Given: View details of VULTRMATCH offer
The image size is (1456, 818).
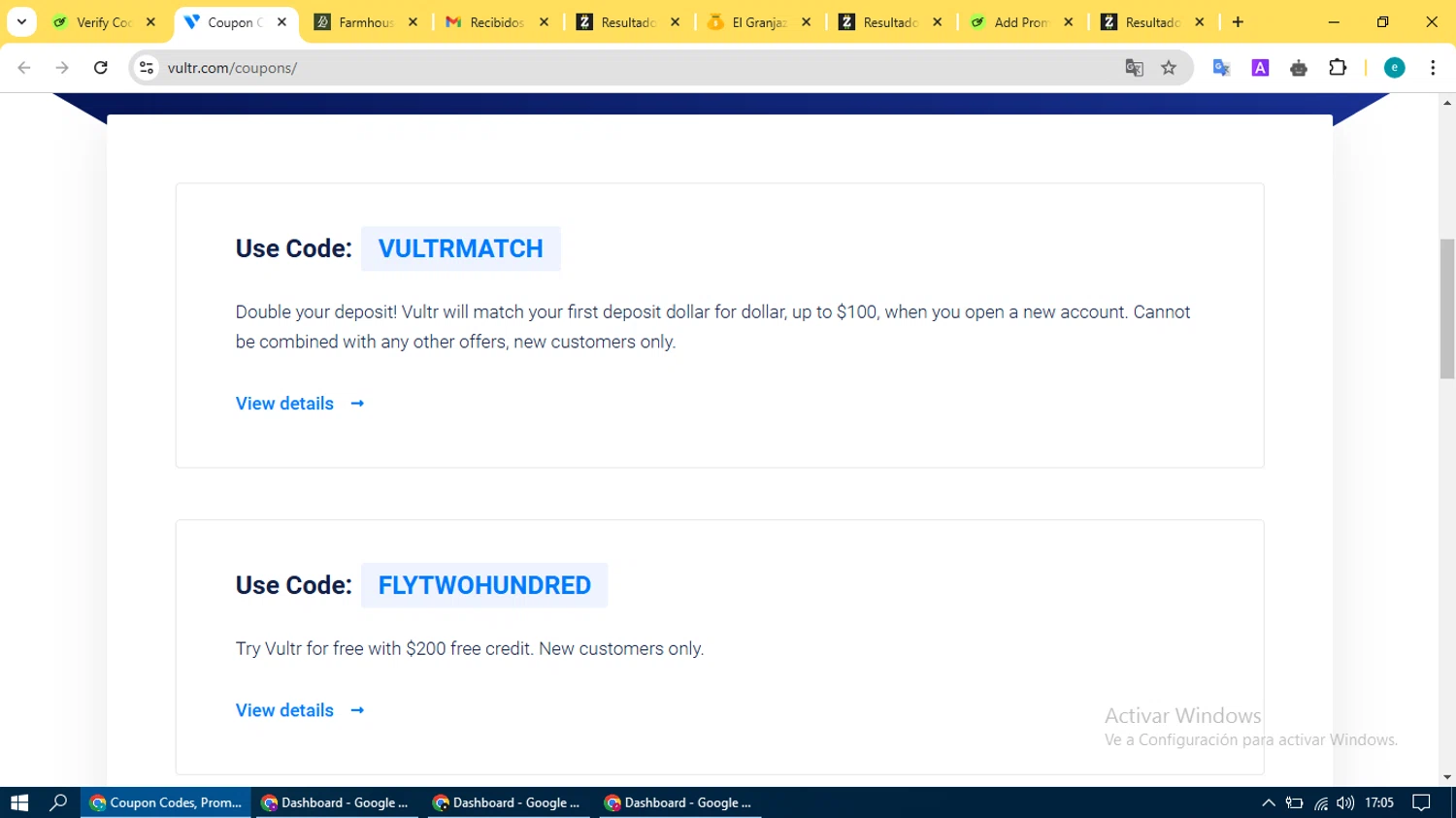Looking at the screenshot, I should (x=300, y=404).
